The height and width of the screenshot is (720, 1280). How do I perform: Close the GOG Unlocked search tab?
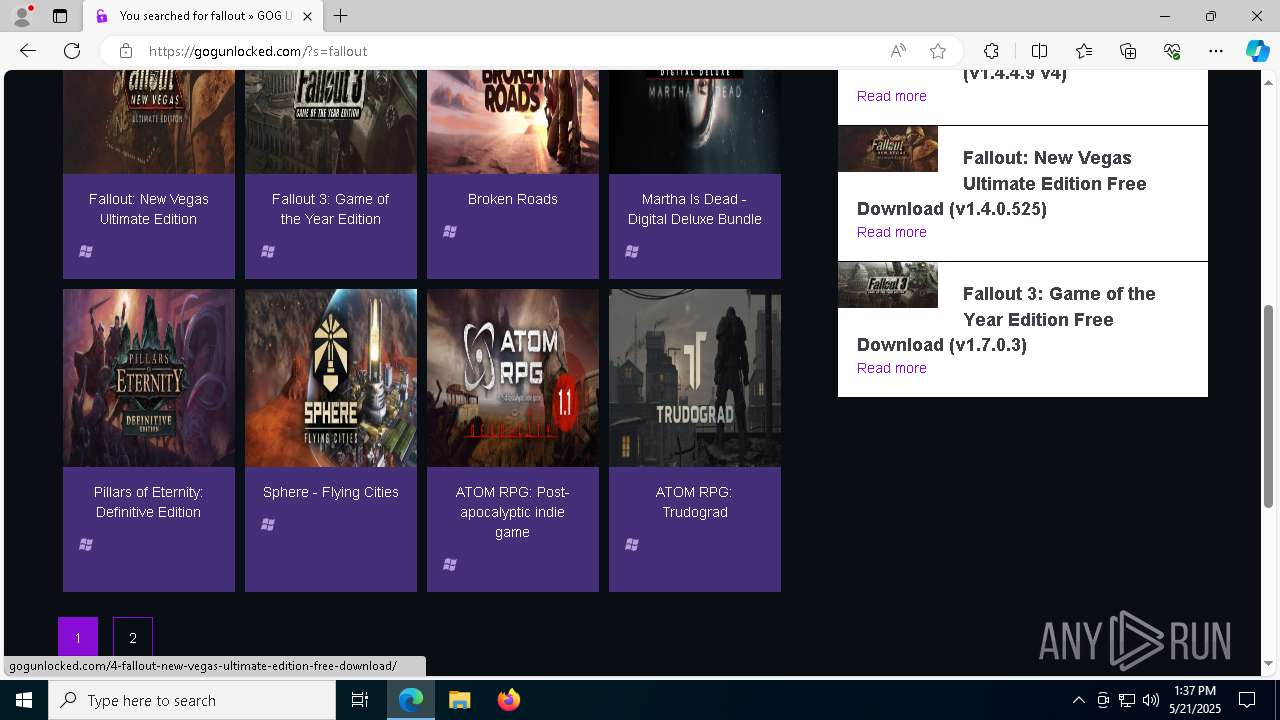(x=308, y=16)
